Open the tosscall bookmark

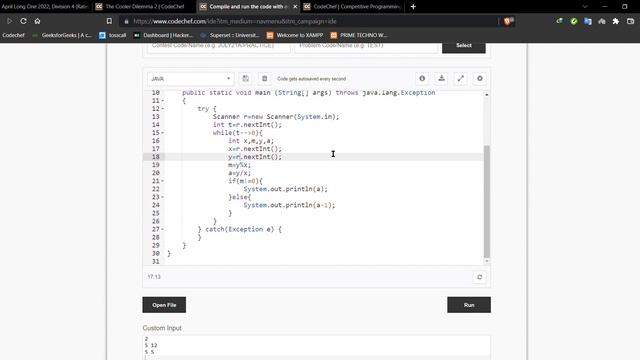(113, 36)
